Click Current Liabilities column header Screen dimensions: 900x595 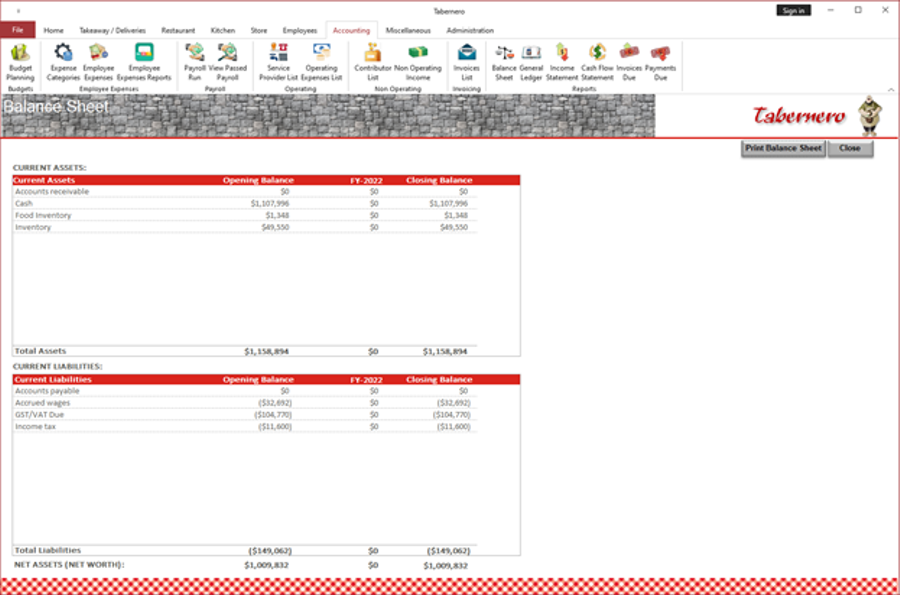click(x=53, y=379)
